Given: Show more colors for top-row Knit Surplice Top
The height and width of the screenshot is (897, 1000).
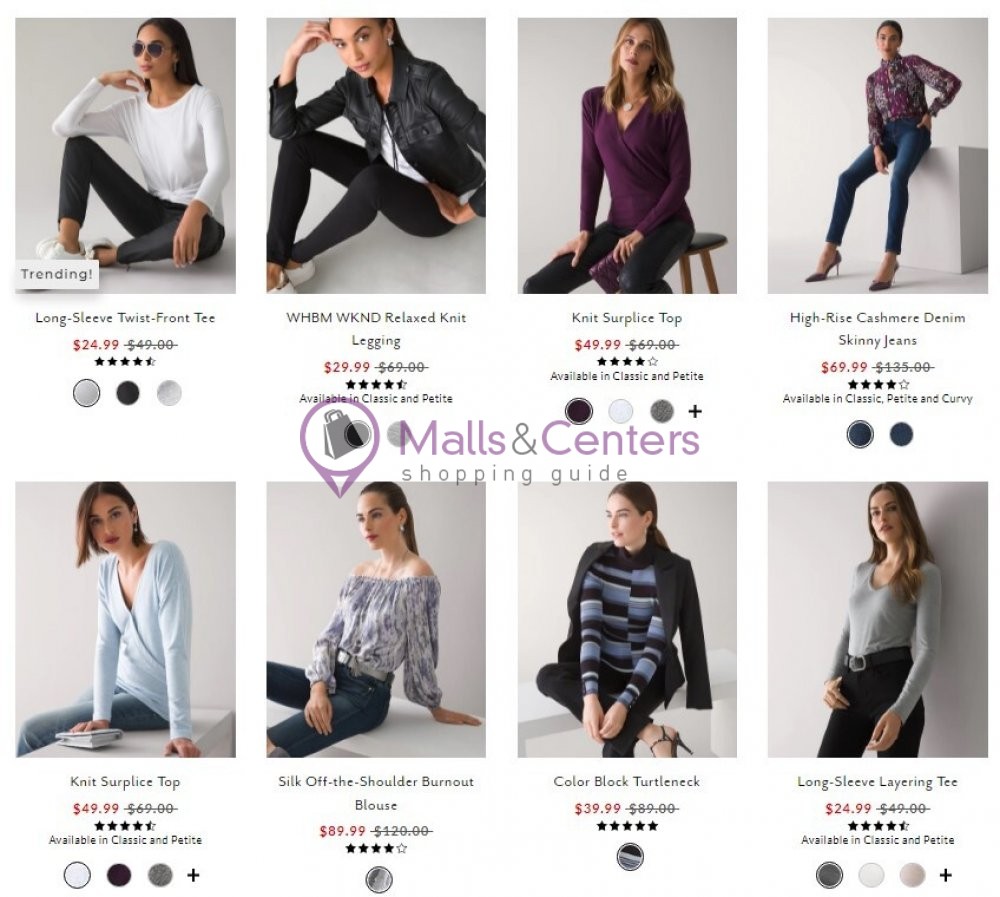Looking at the screenshot, I should tap(695, 411).
